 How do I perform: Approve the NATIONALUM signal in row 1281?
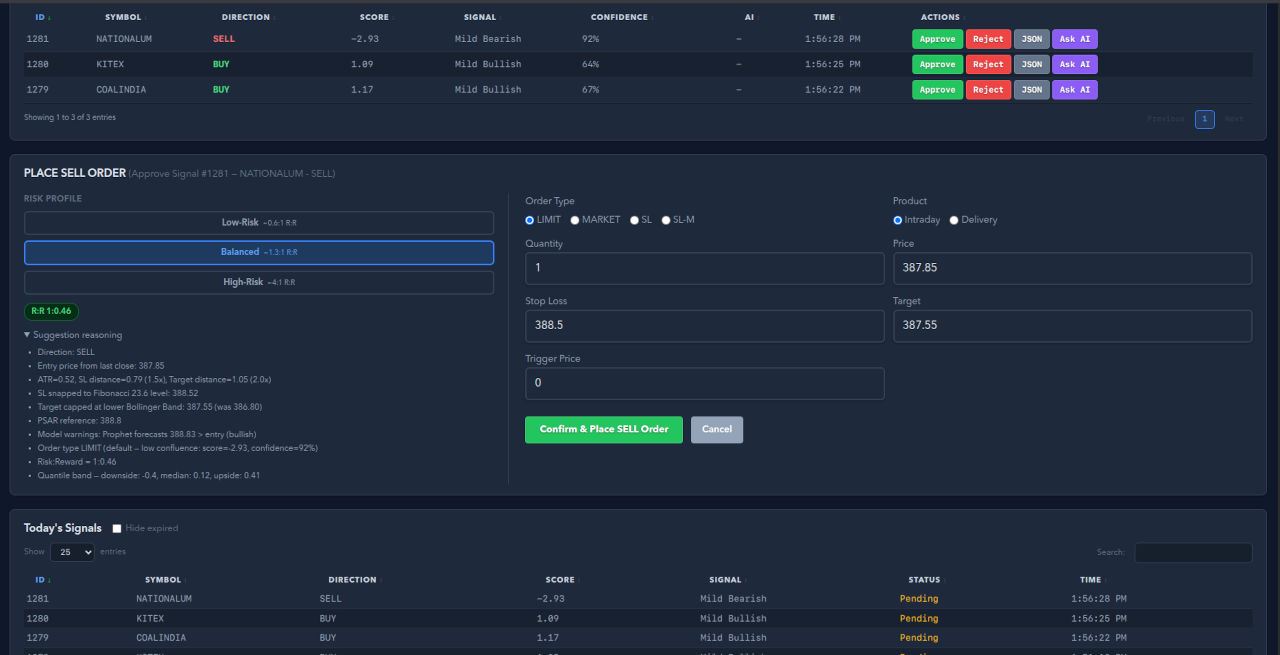click(x=937, y=39)
